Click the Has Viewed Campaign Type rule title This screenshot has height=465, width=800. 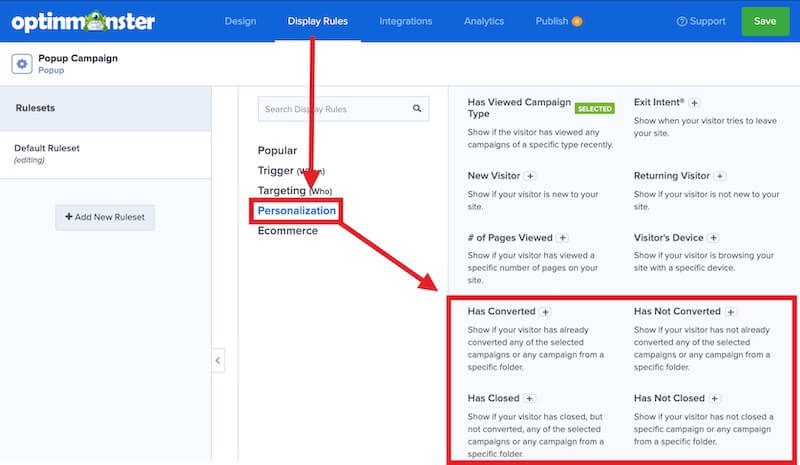pyautogui.click(x=519, y=108)
